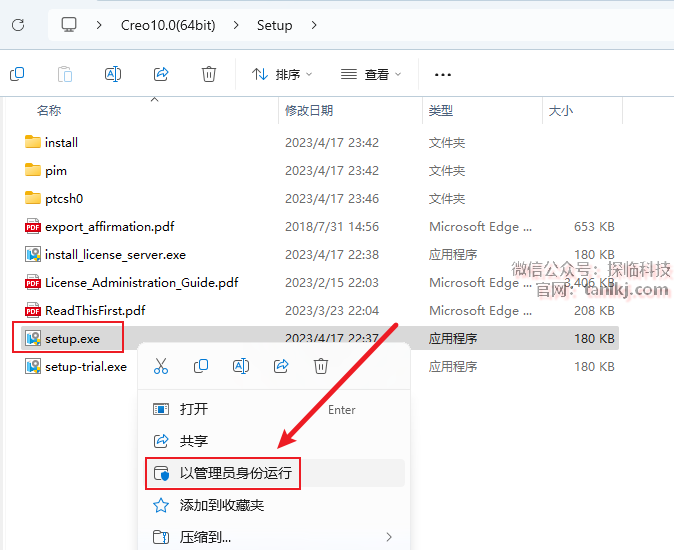Screen dimensions: 674x550
Task: Select the pim folder icon
Action: pyautogui.click(x=33, y=170)
